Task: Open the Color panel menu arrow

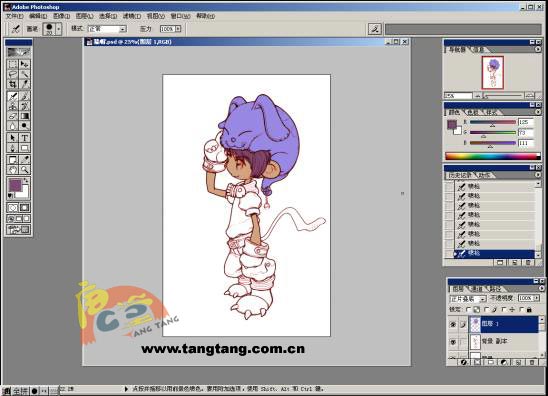Action: tap(538, 112)
